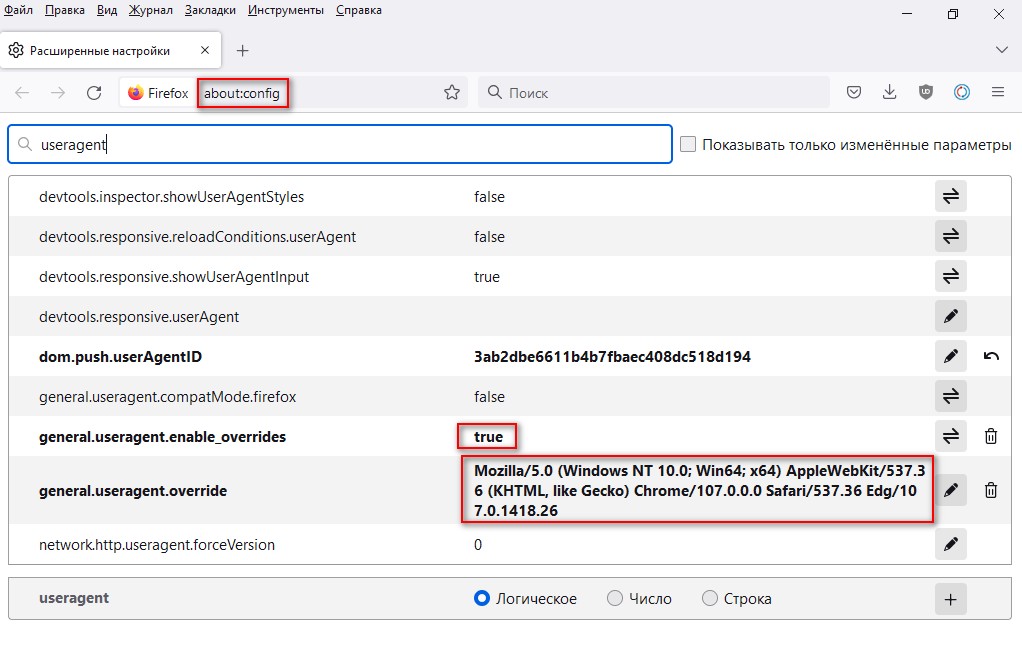Toggle general.useragent.enable_overrides value
The width and height of the screenshot is (1022, 669).
(x=950, y=436)
